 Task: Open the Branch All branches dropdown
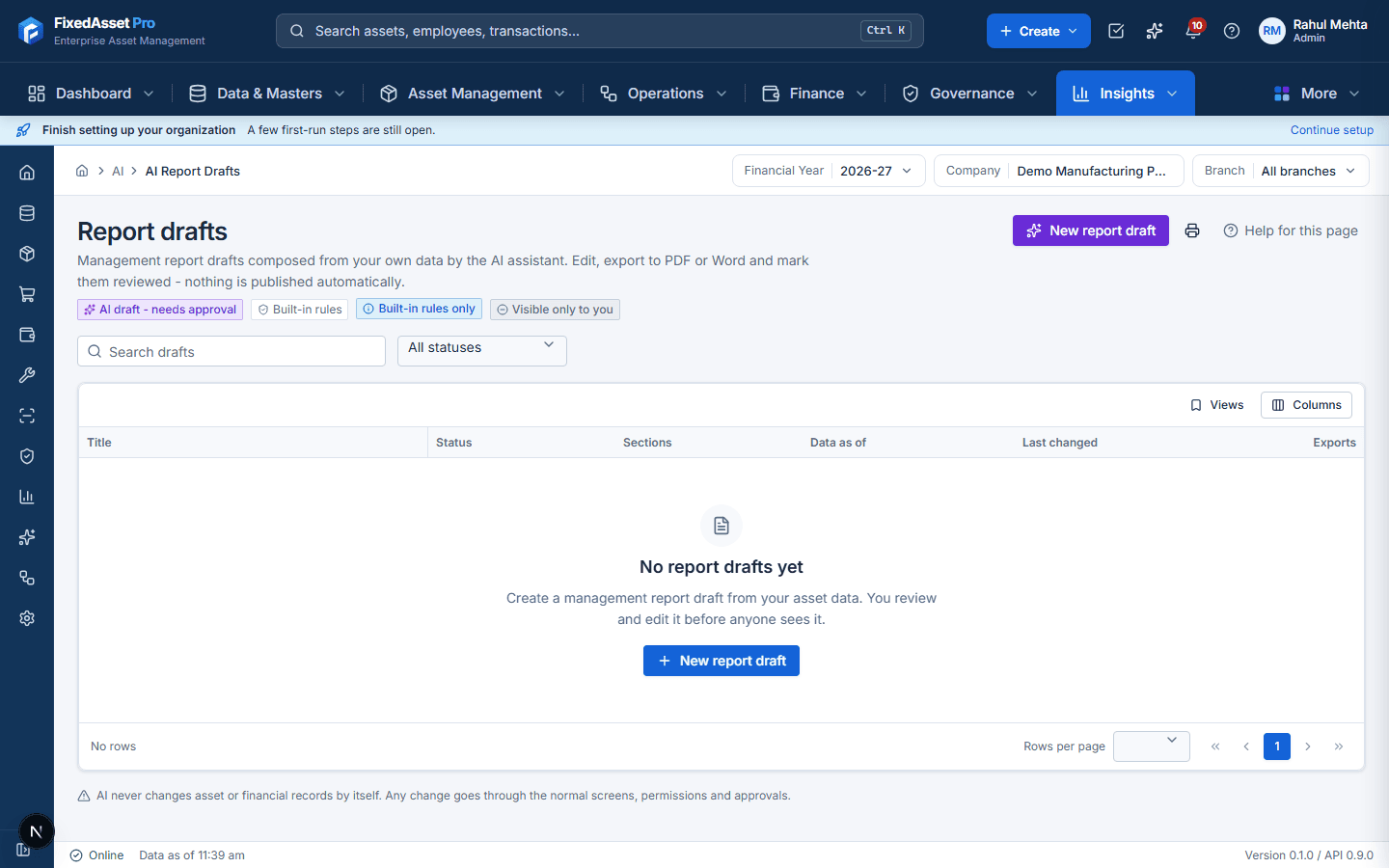pos(1281,171)
